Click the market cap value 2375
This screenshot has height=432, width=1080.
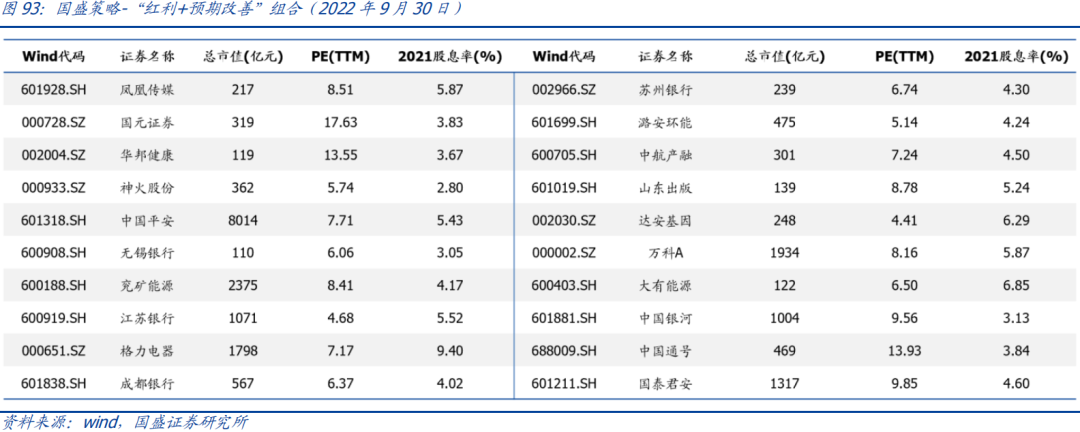click(x=243, y=285)
